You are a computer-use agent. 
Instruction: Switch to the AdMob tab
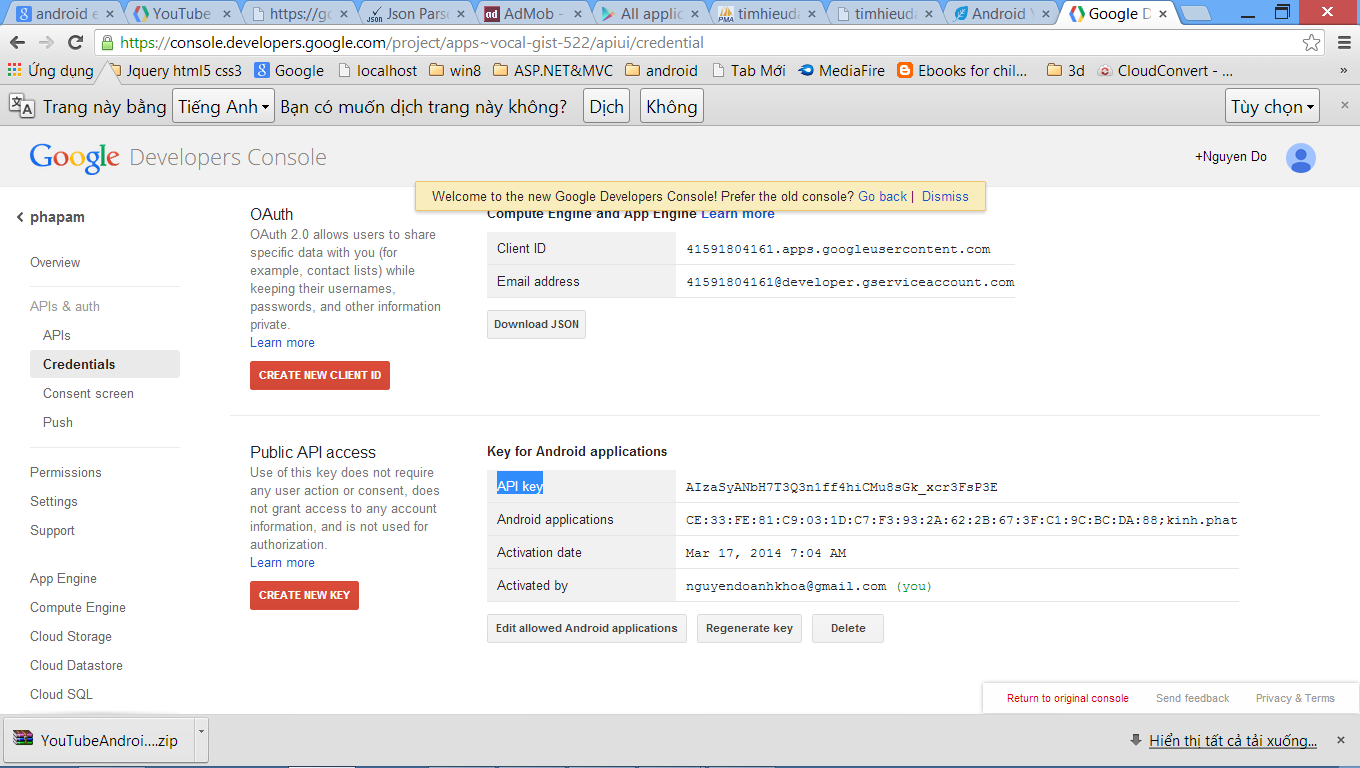[532, 14]
